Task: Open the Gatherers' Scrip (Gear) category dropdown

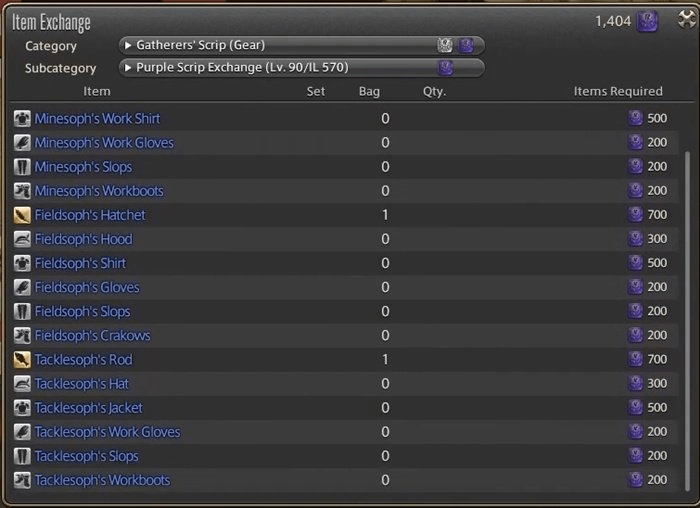Action: pos(302,46)
